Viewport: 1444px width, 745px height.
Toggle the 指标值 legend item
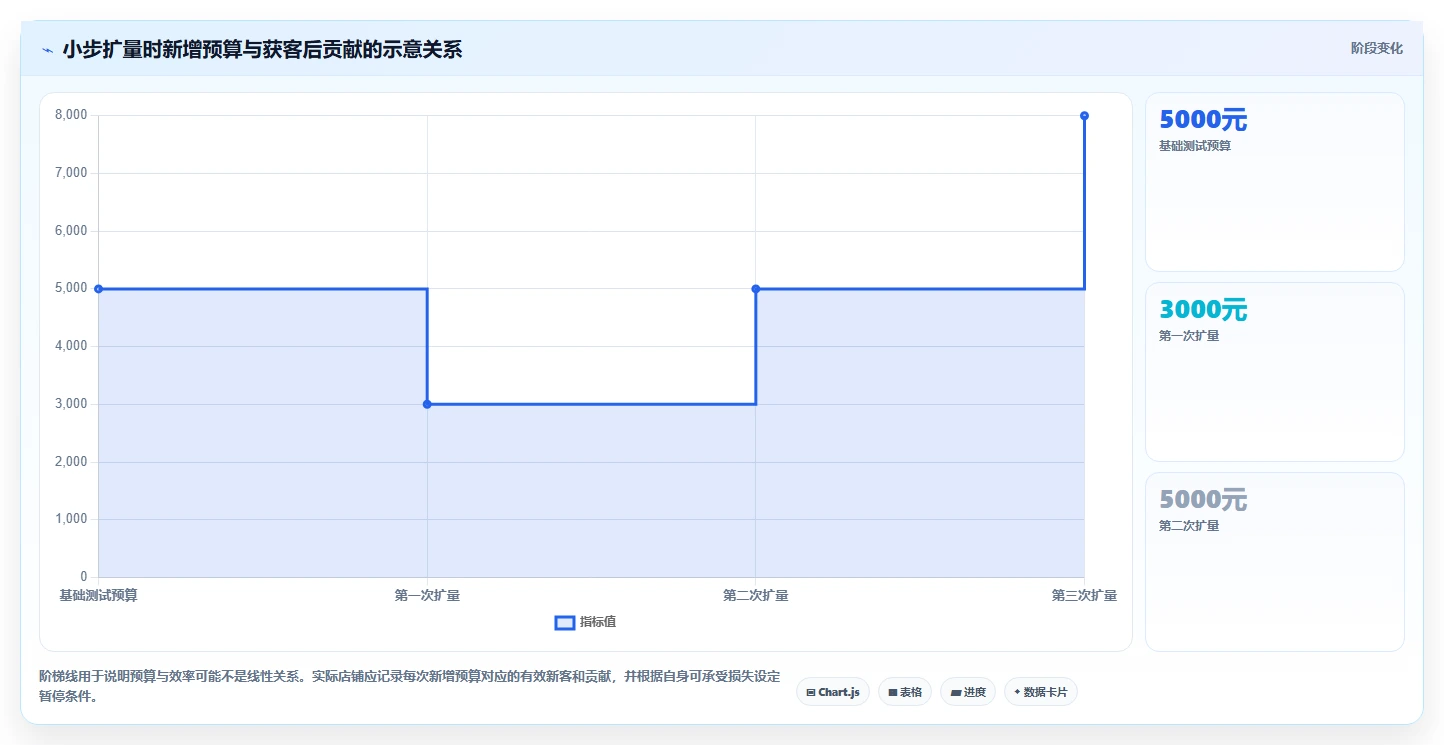pyautogui.click(x=586, y=622)
